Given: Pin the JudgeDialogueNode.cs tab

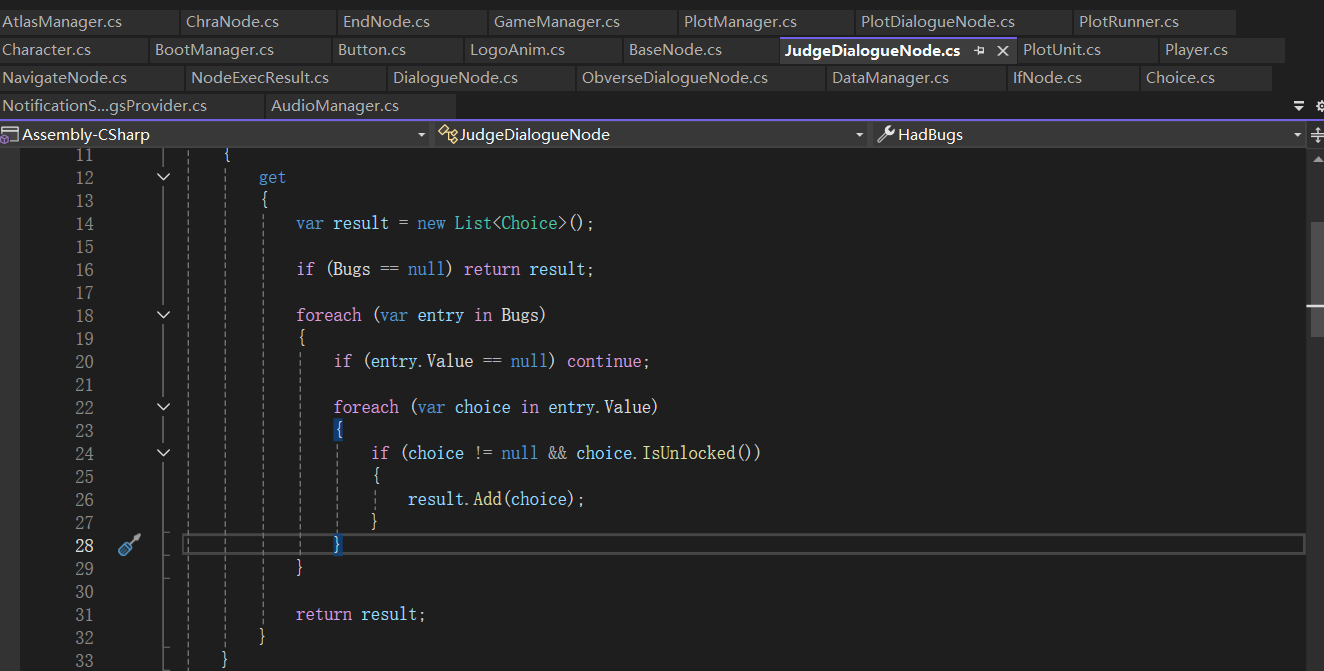Looking at the screenshot, I should [980, 50].
